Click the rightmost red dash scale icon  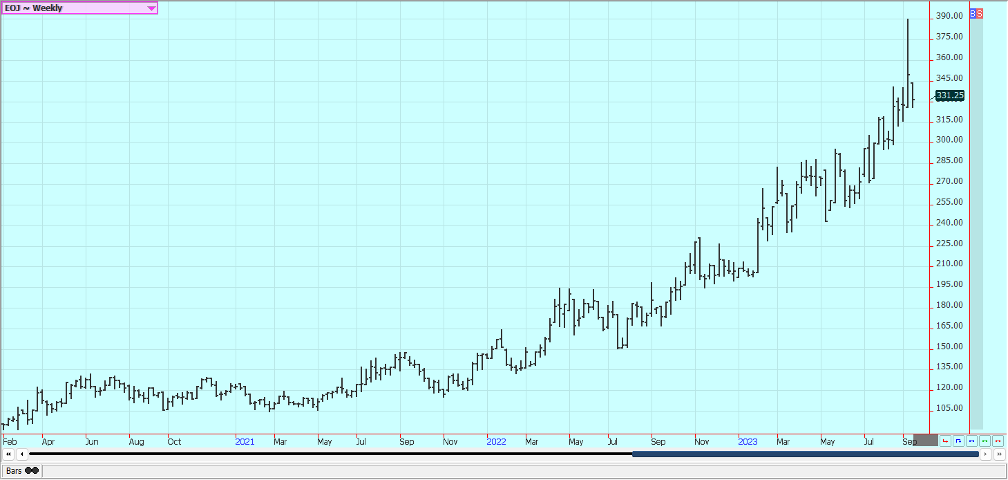point(997,440)
